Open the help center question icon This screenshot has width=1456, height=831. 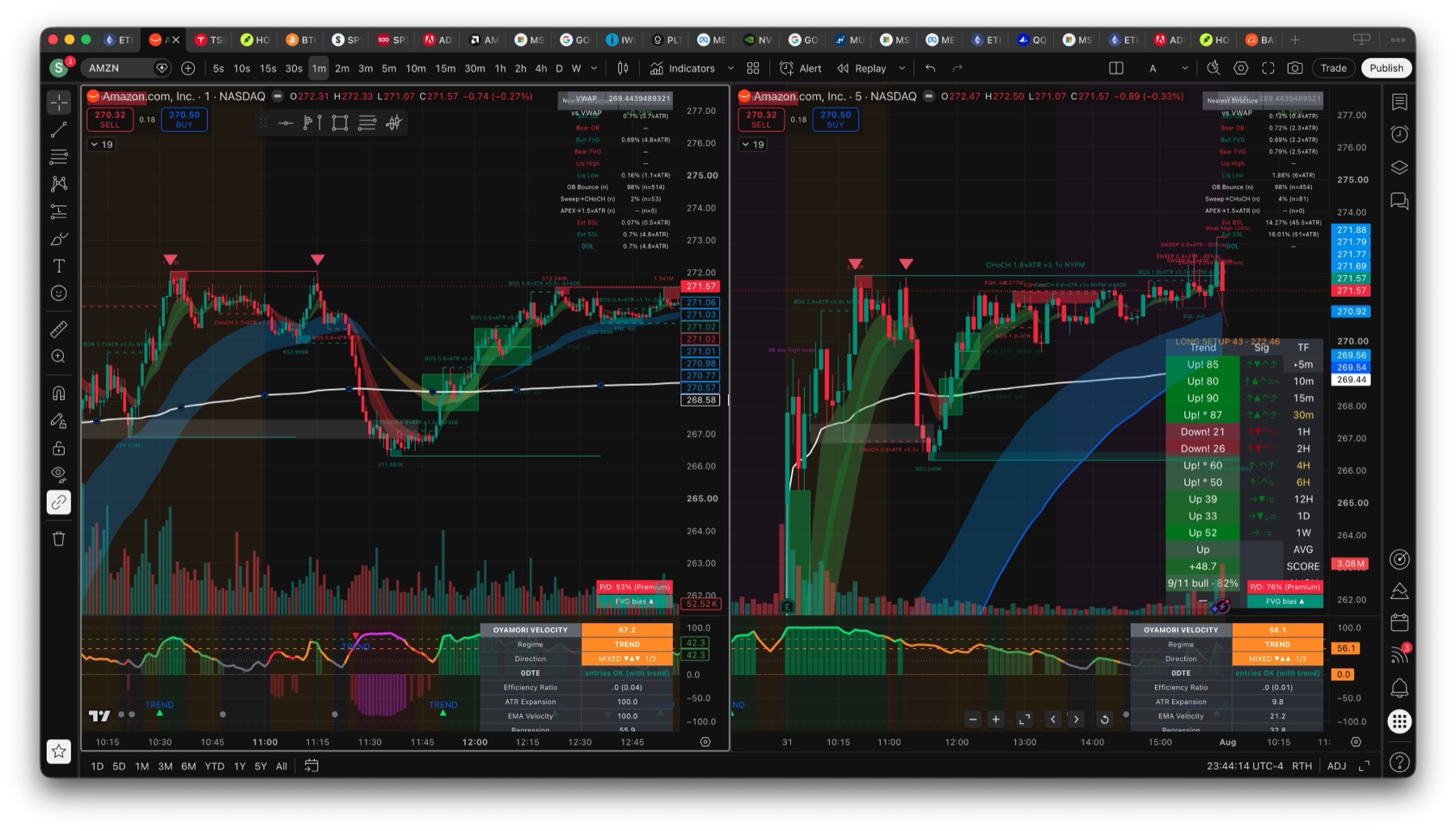click(x=1399, y=762)
